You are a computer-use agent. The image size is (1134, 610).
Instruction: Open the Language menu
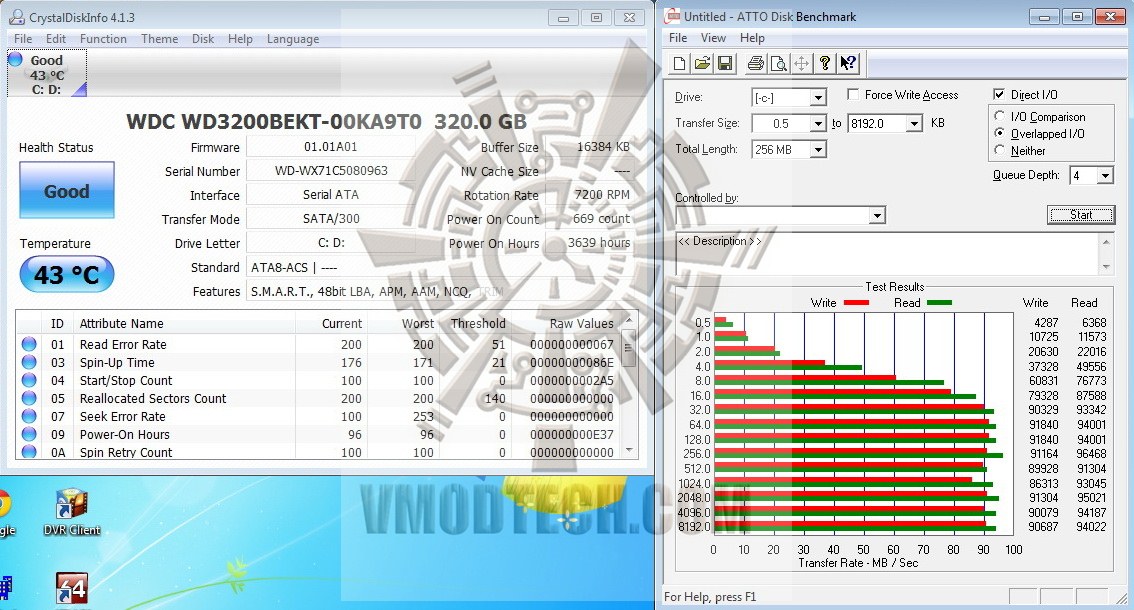click(x=293, y=38)
